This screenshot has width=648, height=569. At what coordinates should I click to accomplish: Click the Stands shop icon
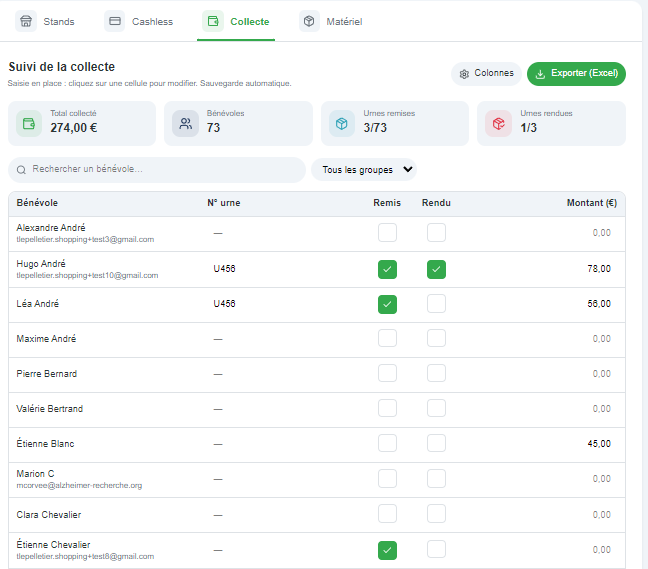click(26, 21)
